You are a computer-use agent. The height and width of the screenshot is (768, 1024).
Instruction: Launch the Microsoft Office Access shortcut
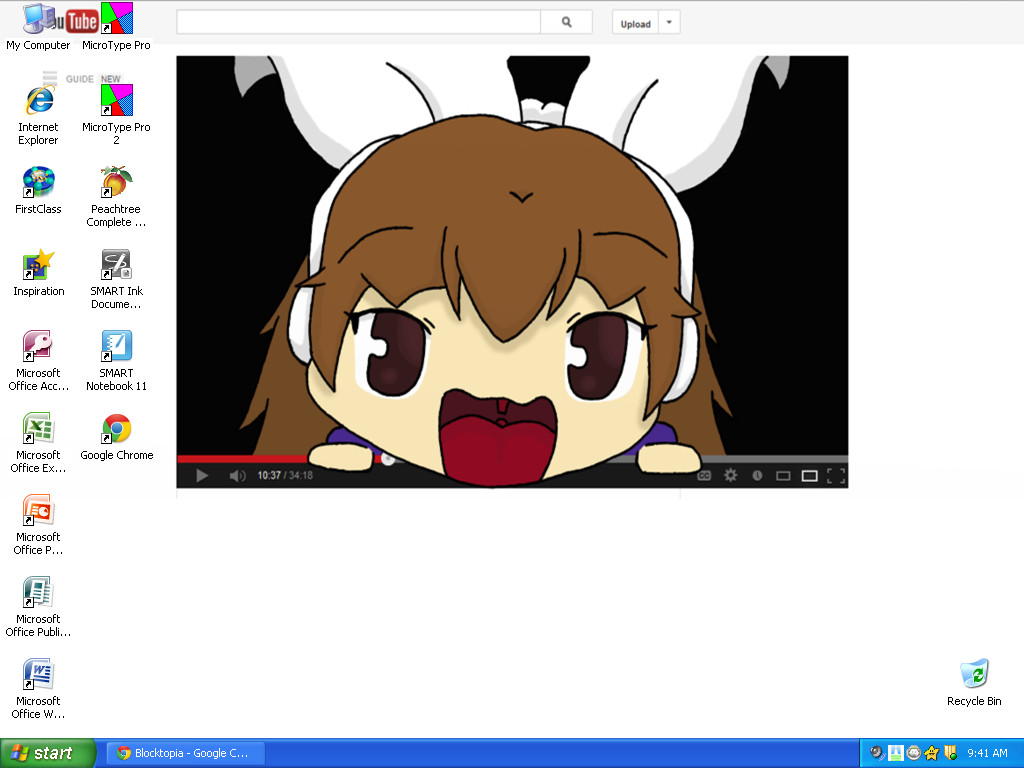click(x=38, y=362)
